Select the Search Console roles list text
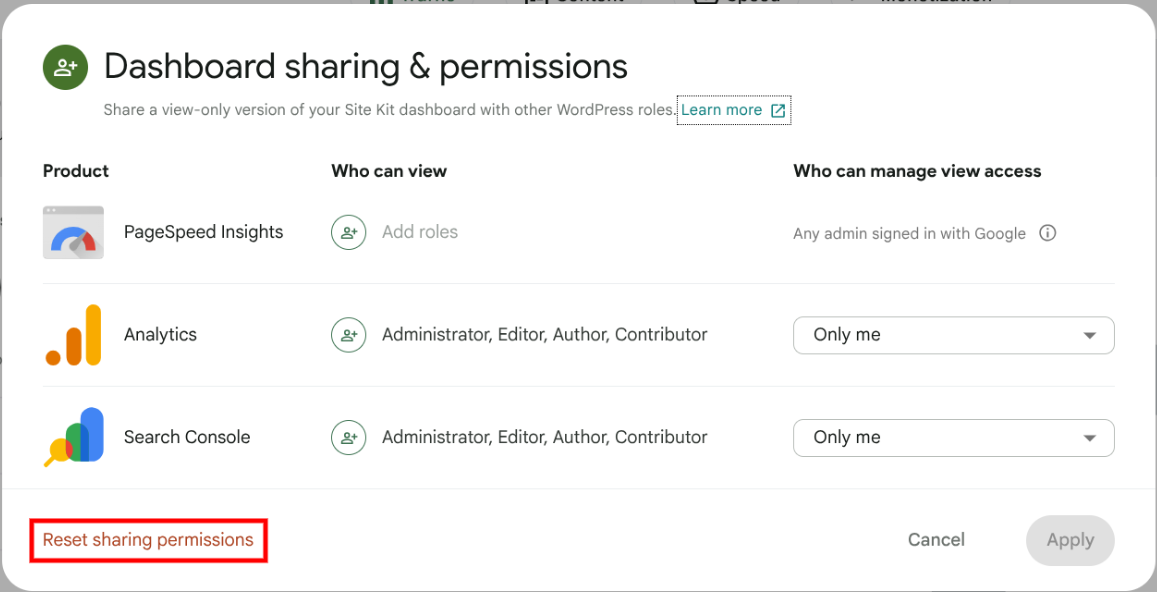The image size is (1157, 592). [x=544, y=437]
